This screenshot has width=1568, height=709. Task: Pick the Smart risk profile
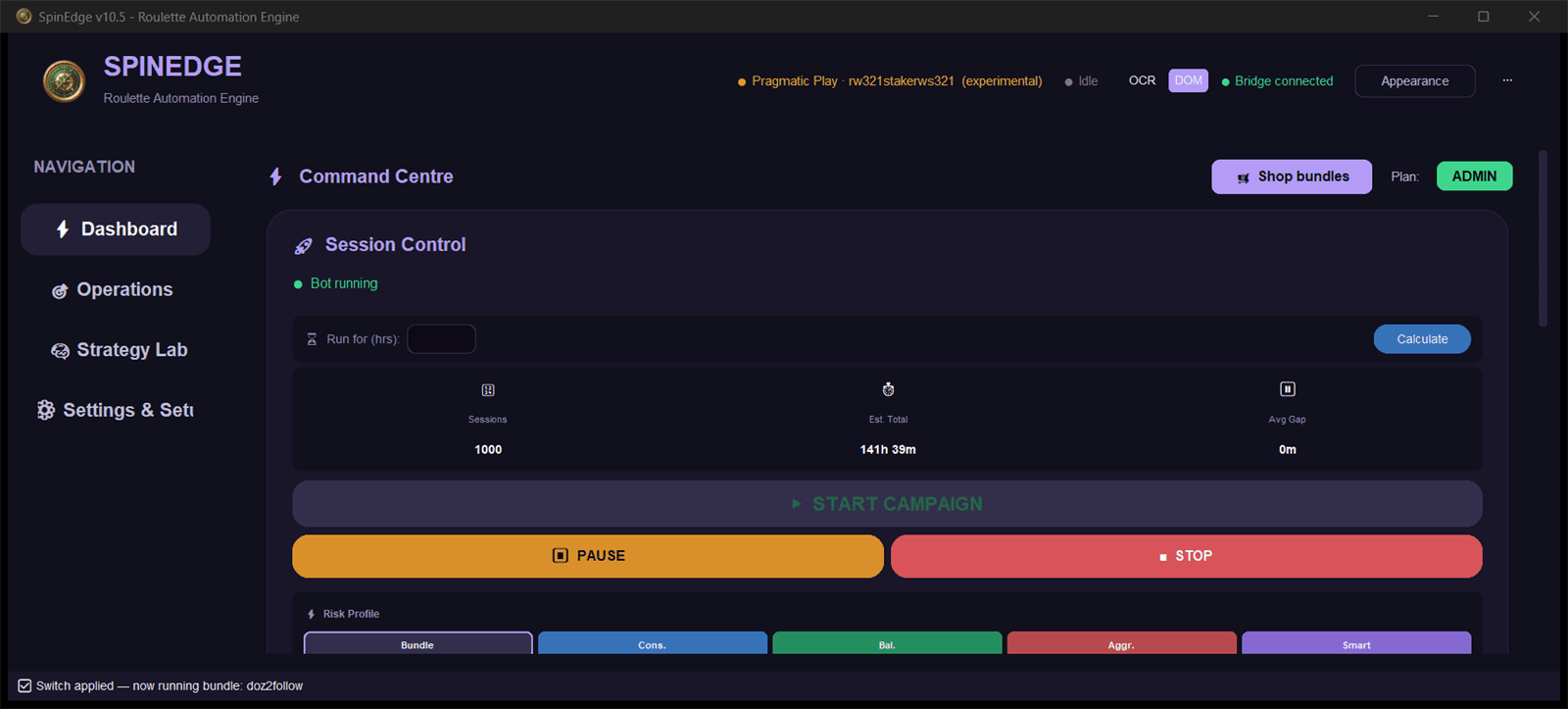click(1356, 643)
